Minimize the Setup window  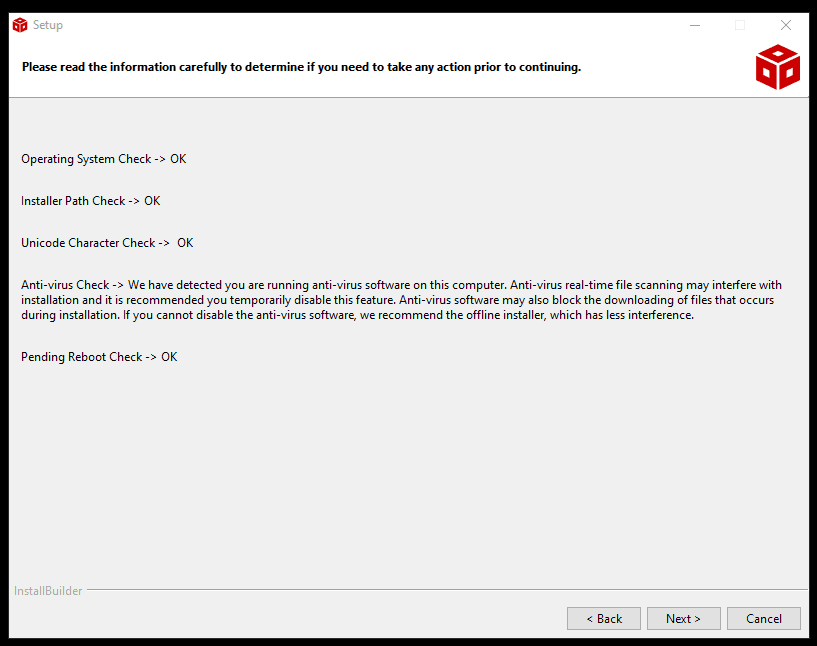click(694, 25)
